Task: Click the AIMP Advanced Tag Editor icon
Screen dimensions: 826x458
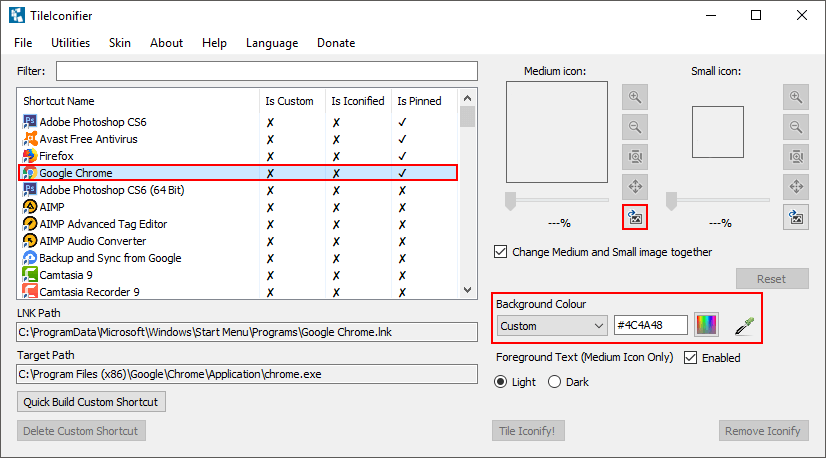Action: click(x=30, y=224)
